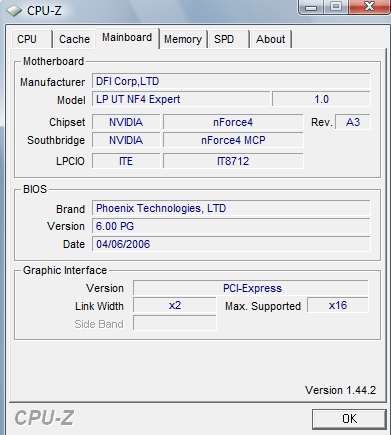Click the Southbridge label
391x435 pixels.
pos(56,140)
